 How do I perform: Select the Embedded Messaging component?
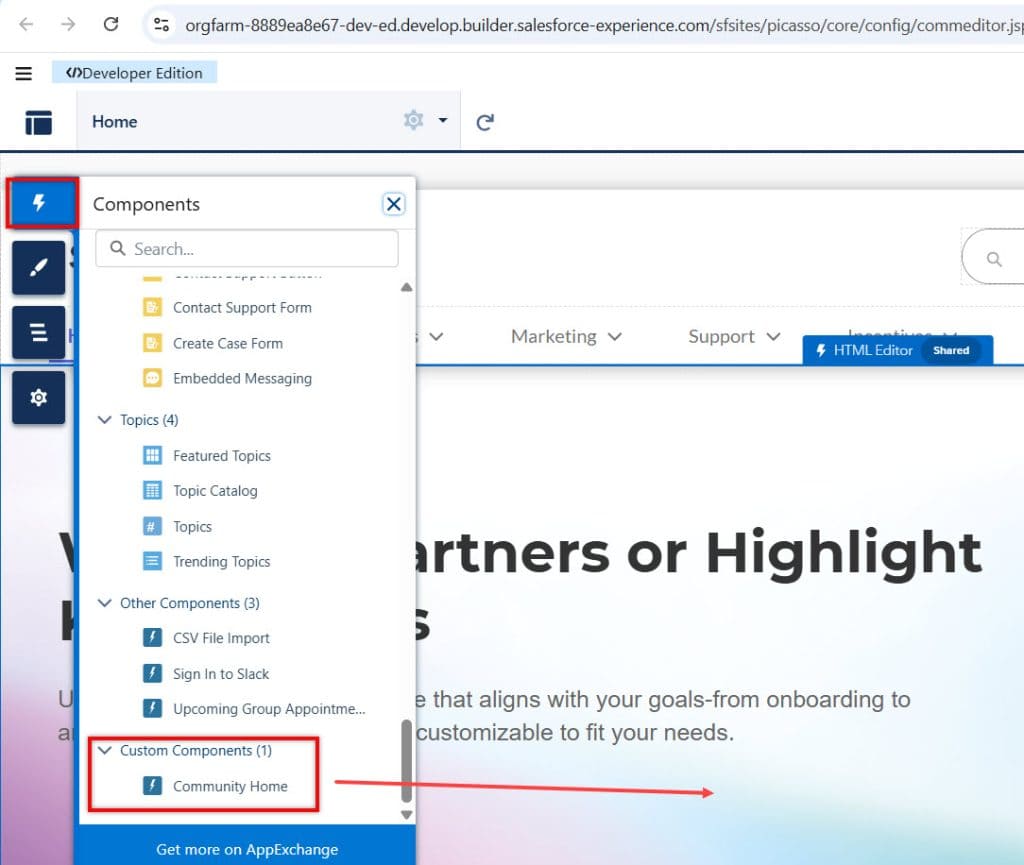[x=242, y=379]
